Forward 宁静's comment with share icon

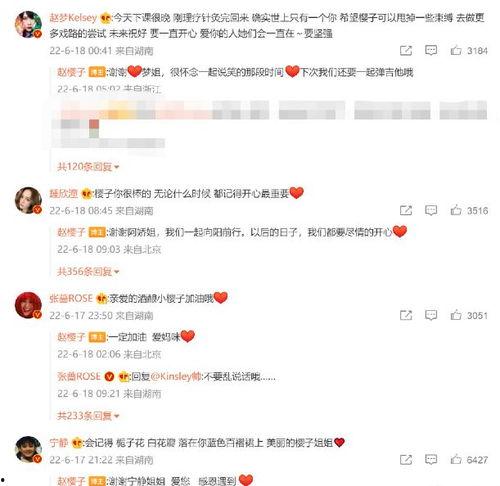pyautogui.click(x=406, y=460)
